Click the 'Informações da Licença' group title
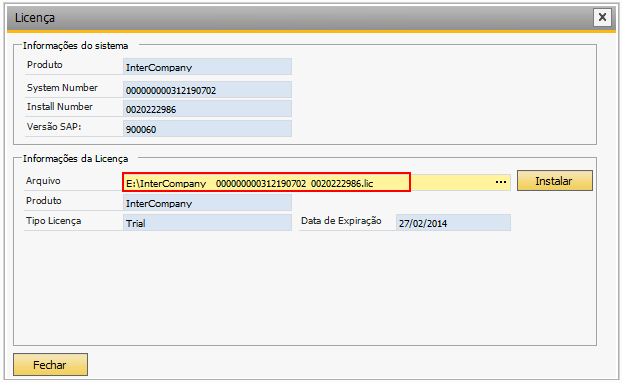622x383 pixels. (75, 159)
